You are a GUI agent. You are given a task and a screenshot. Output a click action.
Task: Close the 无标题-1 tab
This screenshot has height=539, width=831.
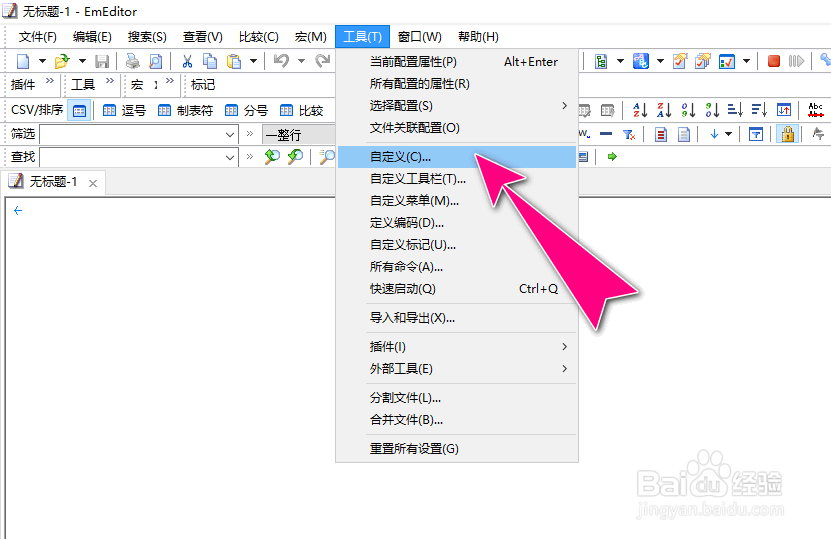tap(93, 183)
